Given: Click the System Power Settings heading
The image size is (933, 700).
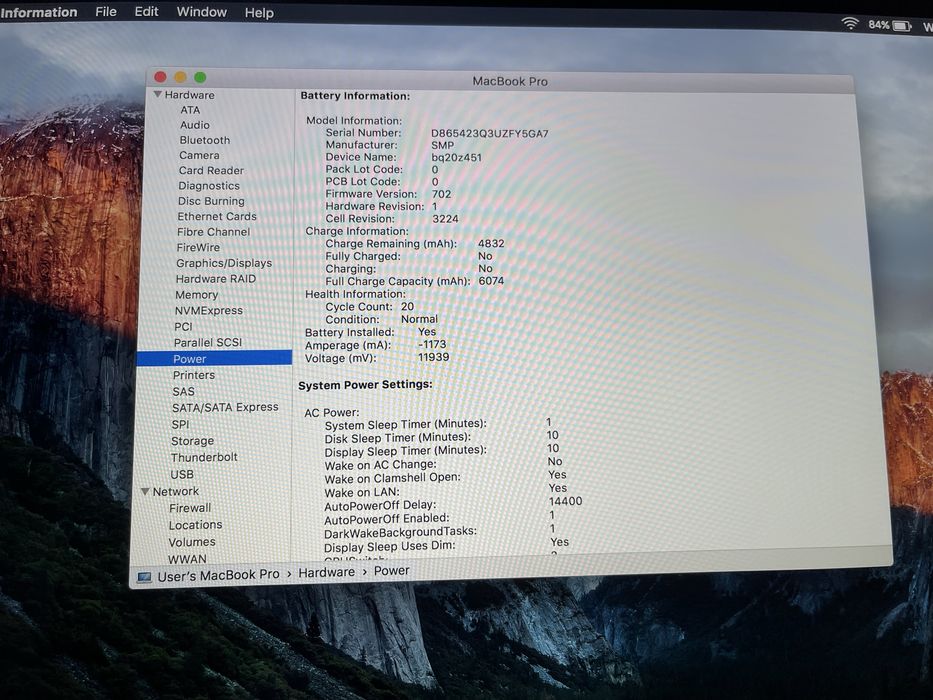Looking at the screenshot, I should [x=365, y=385].
